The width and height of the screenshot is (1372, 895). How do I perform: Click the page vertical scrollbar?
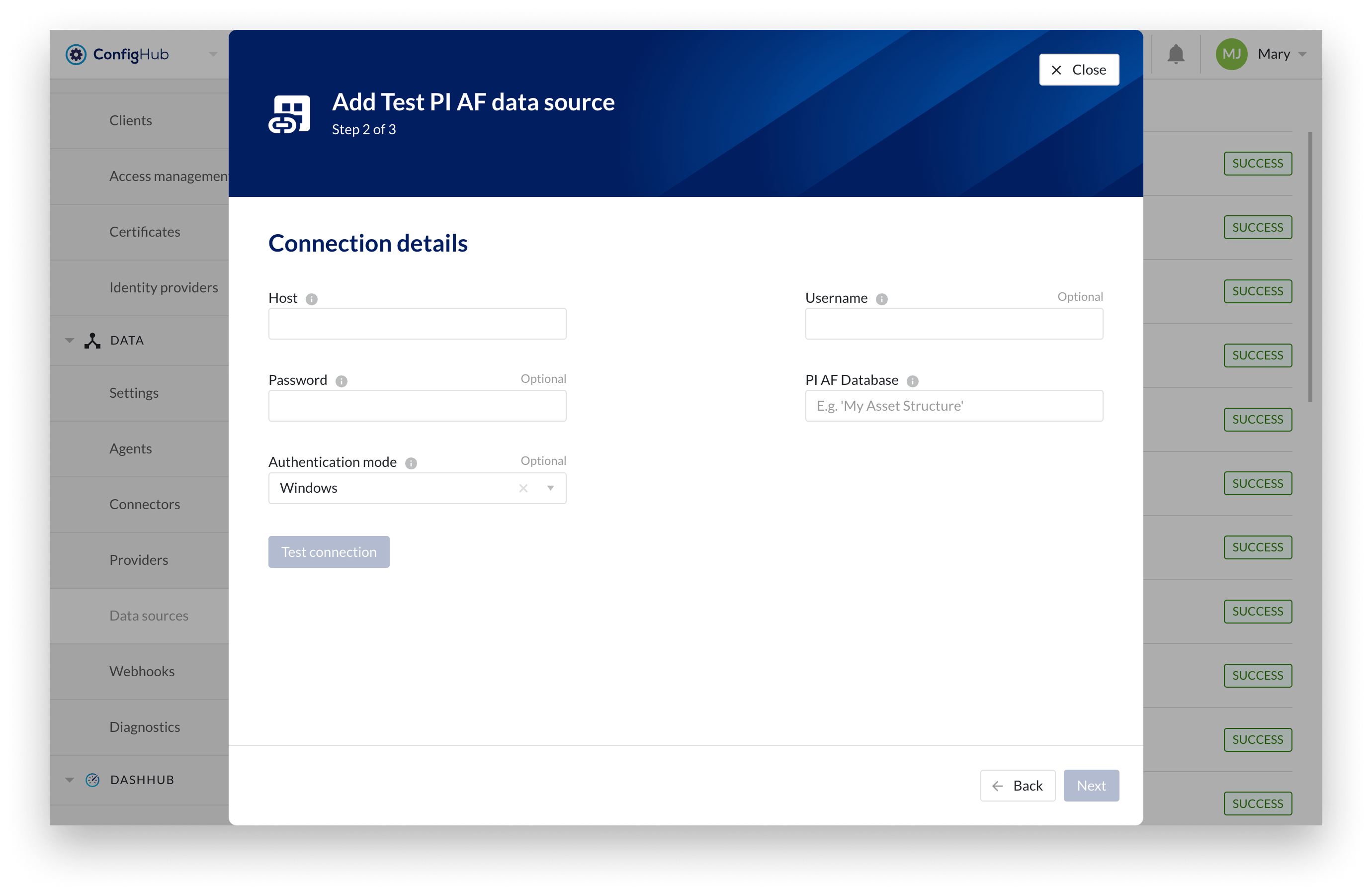(1310, 267)
